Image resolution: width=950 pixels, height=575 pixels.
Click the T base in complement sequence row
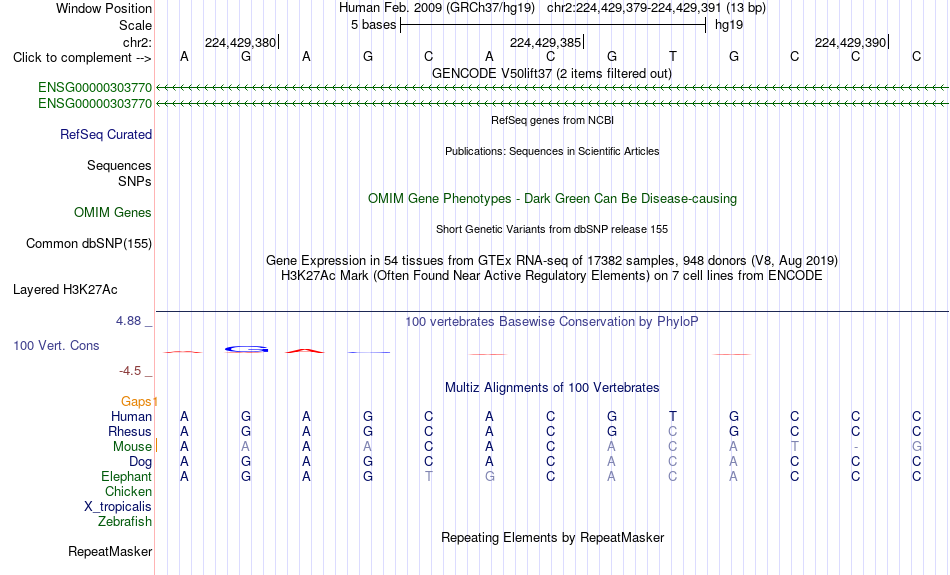(x=673, y=57)
